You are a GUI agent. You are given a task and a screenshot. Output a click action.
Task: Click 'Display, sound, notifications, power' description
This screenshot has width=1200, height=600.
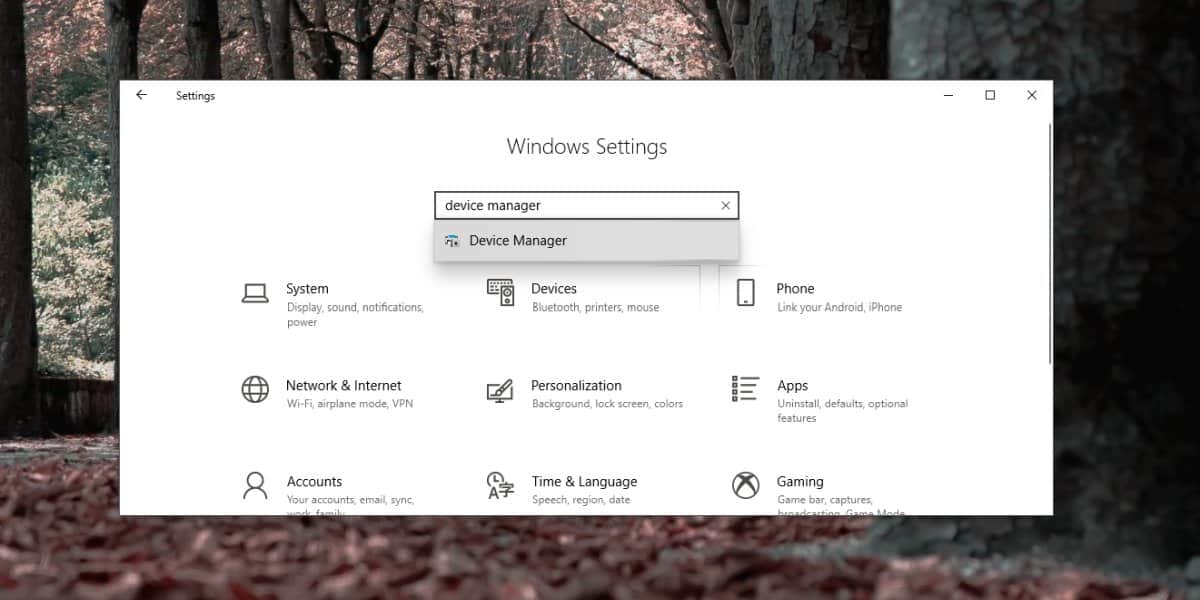[x=355, y=315]
